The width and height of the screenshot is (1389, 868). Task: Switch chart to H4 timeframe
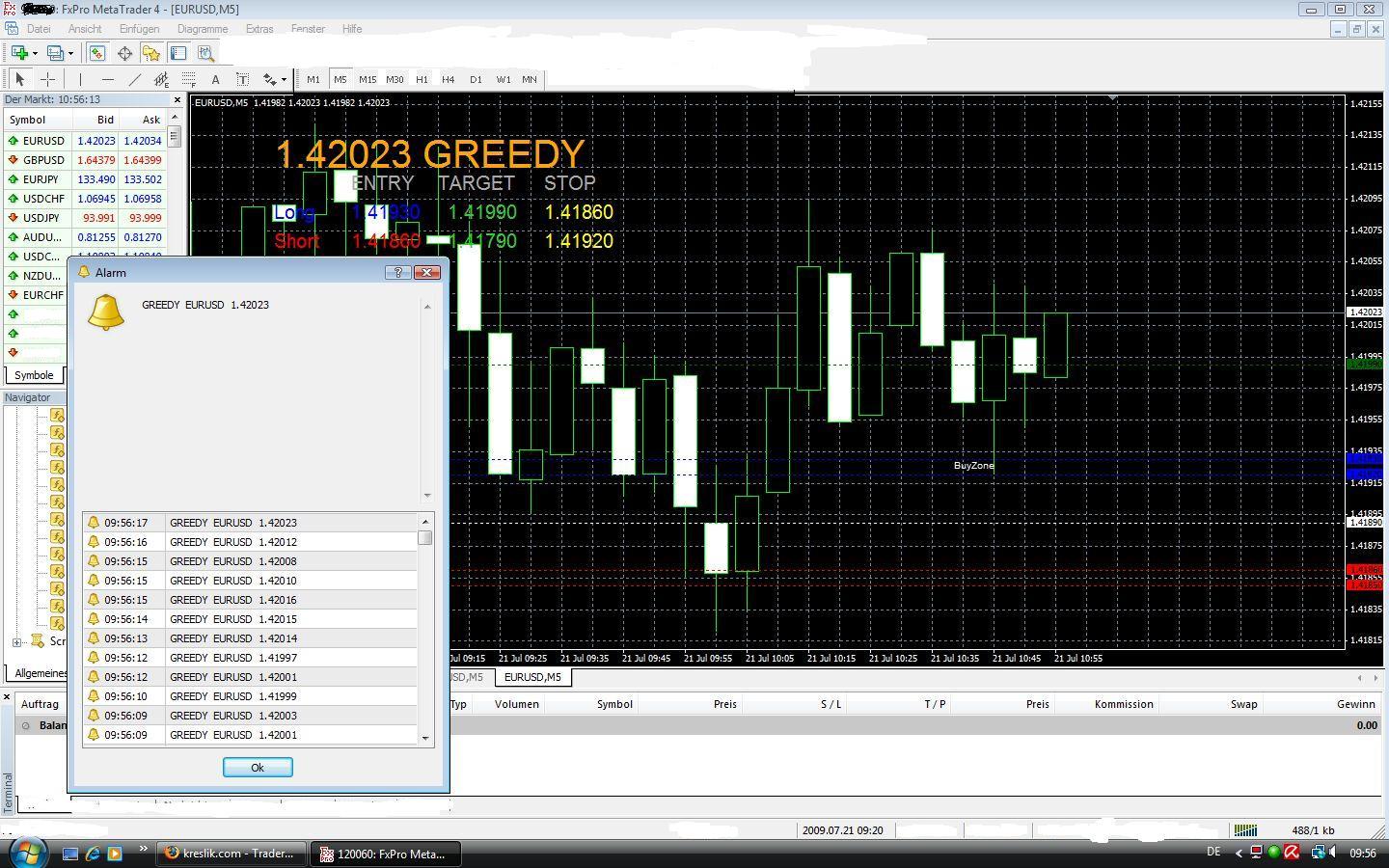(449, 79)
